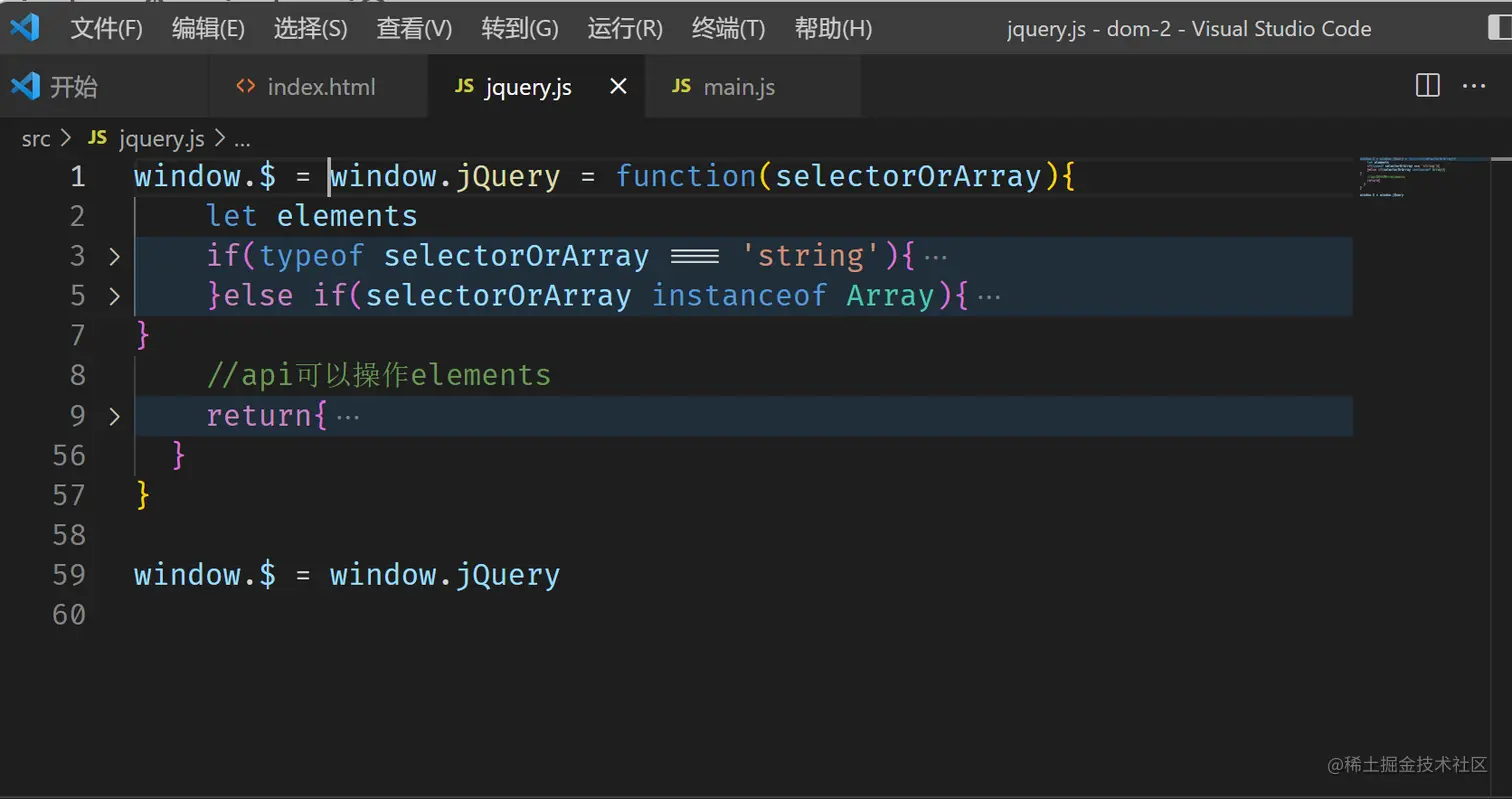Click 'let elements' on line 2

(x=312, y=216)
